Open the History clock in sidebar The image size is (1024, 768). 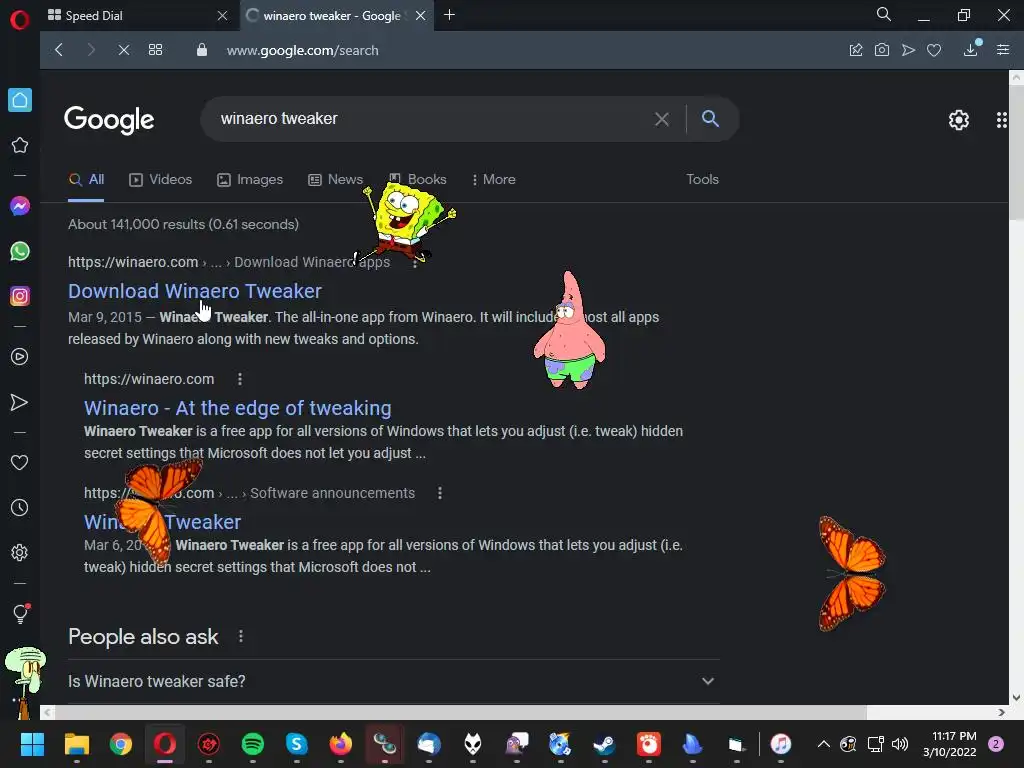pyautogui.click(x=20, y=507)
